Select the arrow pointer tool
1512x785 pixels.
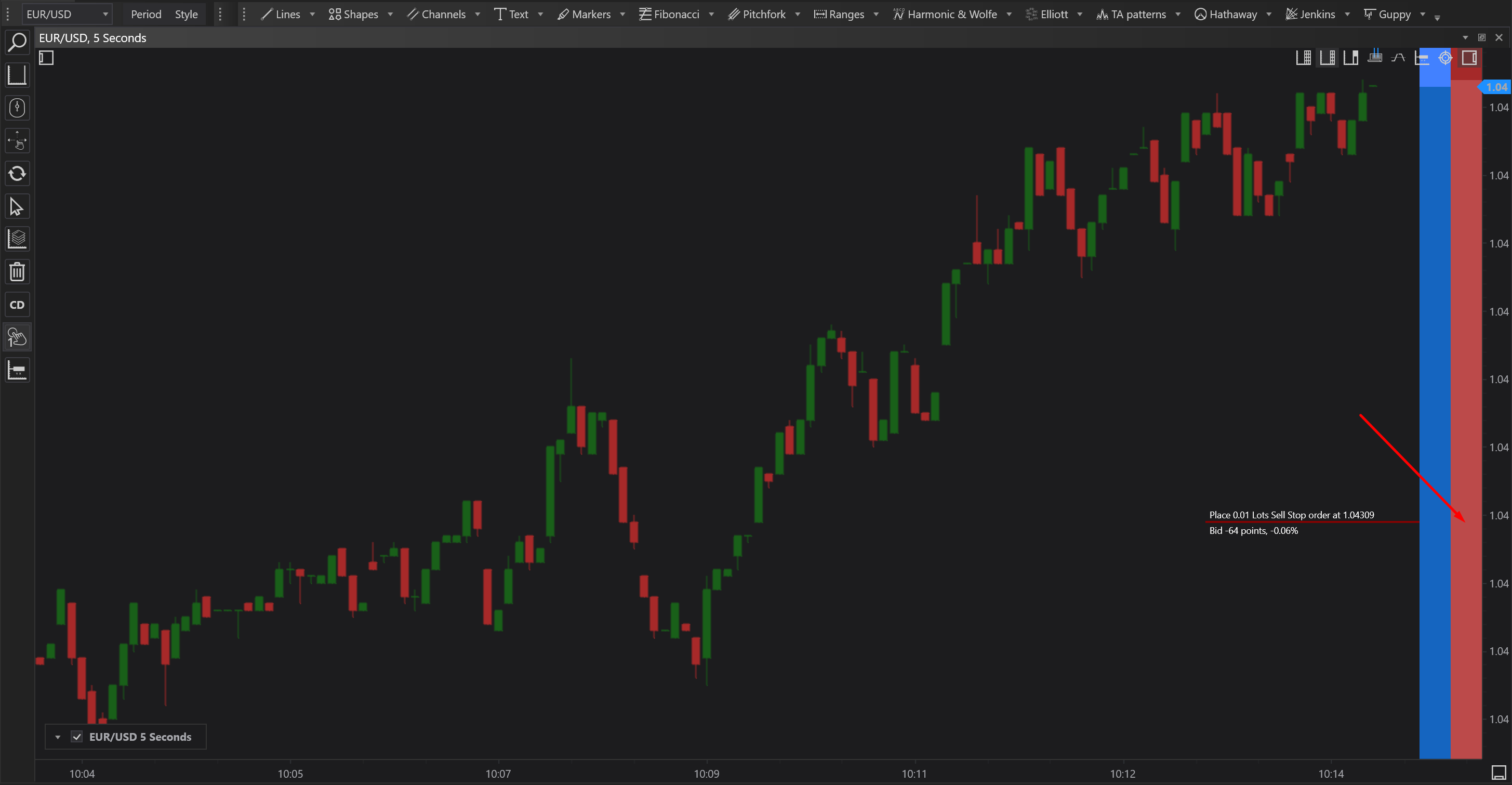point(17,207)
